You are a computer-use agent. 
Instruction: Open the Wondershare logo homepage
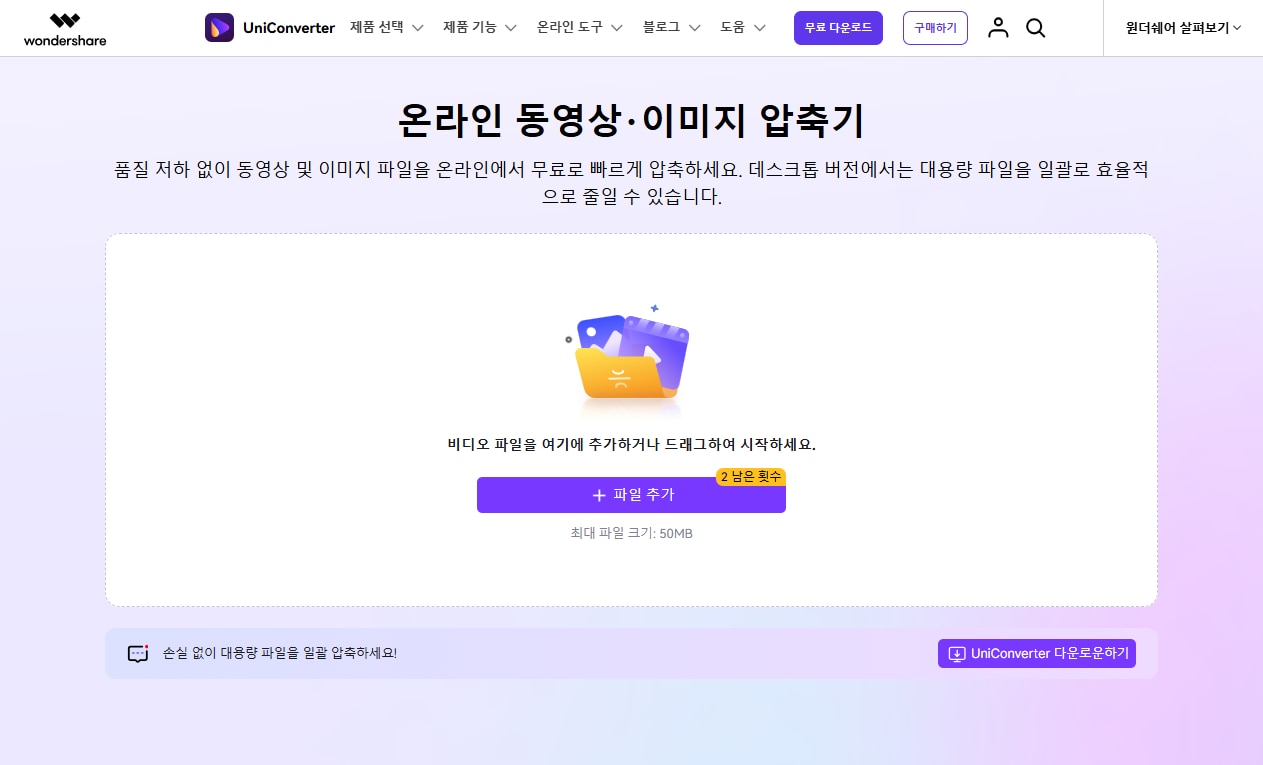click(x=64, y=28)
